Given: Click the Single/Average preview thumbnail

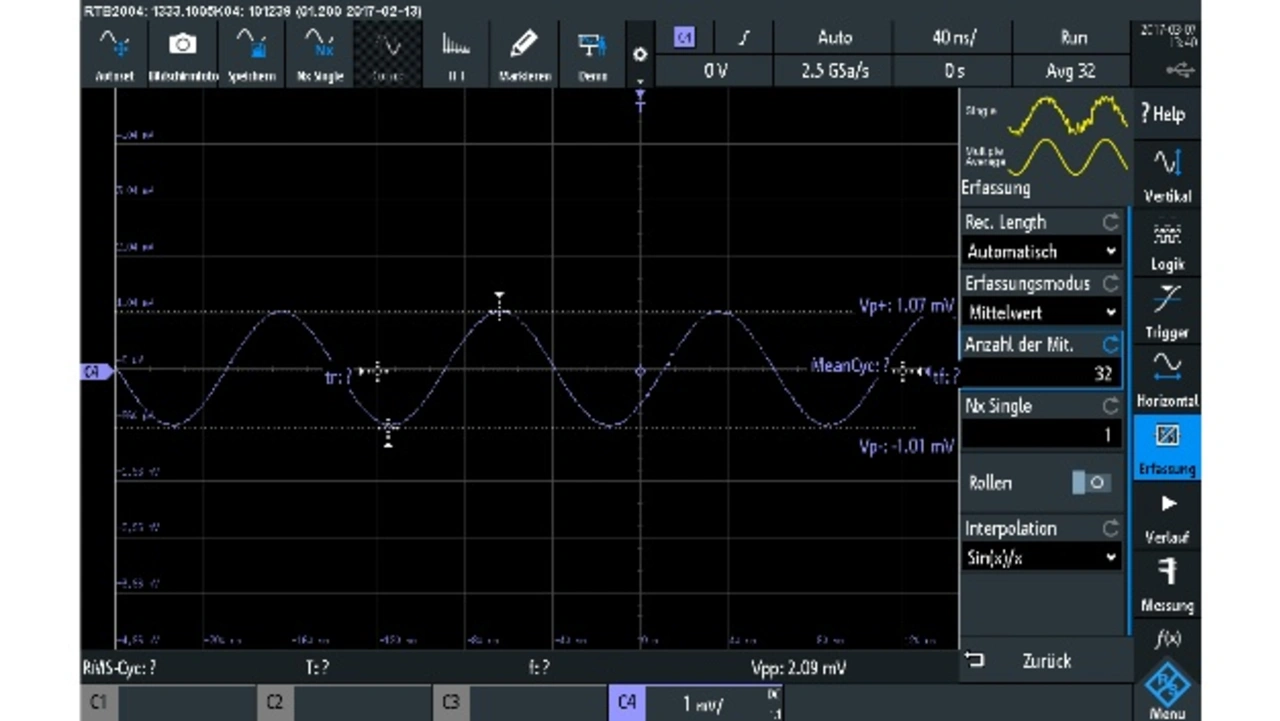Looking at the screenshot, I should tap(1046, 136).
